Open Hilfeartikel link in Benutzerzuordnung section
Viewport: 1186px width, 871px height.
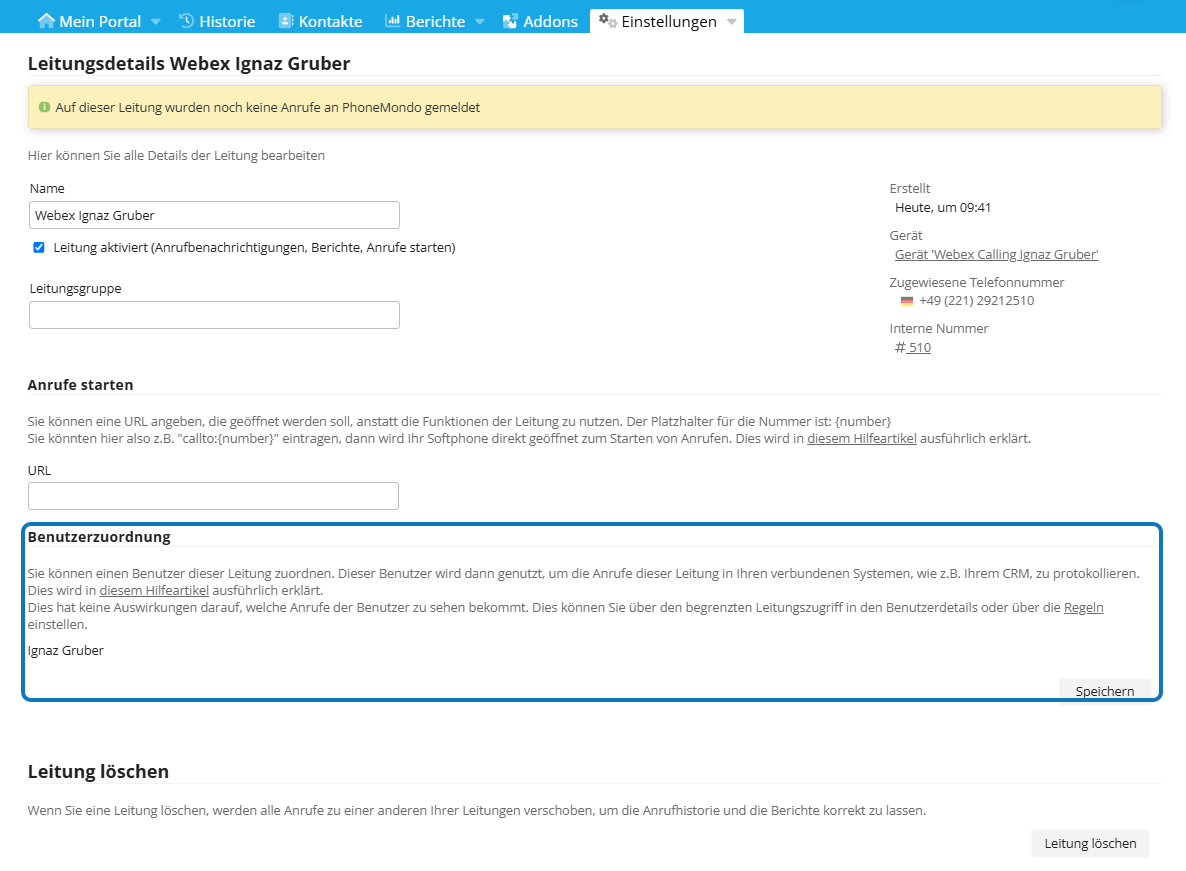154,590
